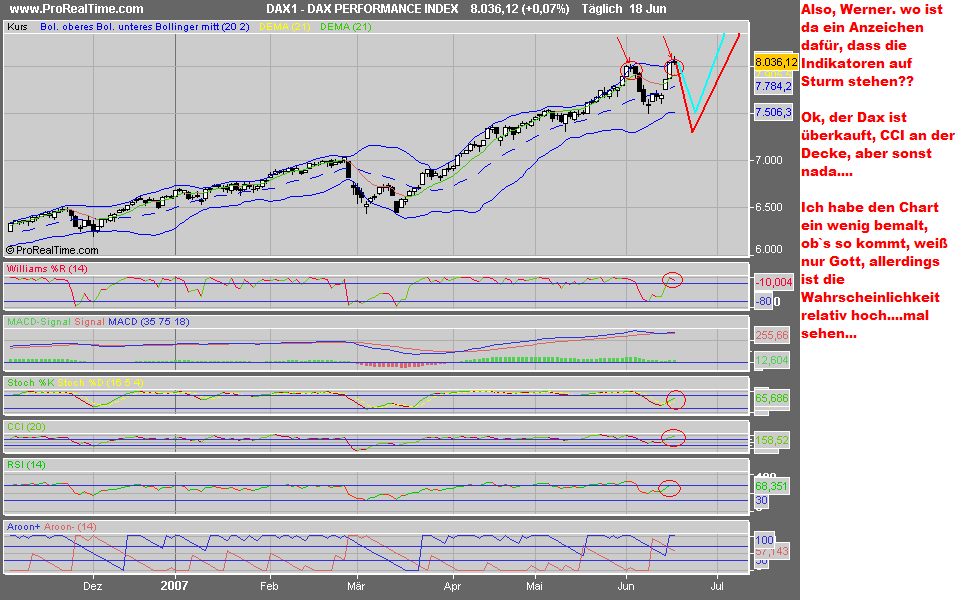Viewport: 957px width, 600px height.
Task: Click the DAX1 - DAX PERFORMANCE INDEX title
Action: click(x=363, y=9)
